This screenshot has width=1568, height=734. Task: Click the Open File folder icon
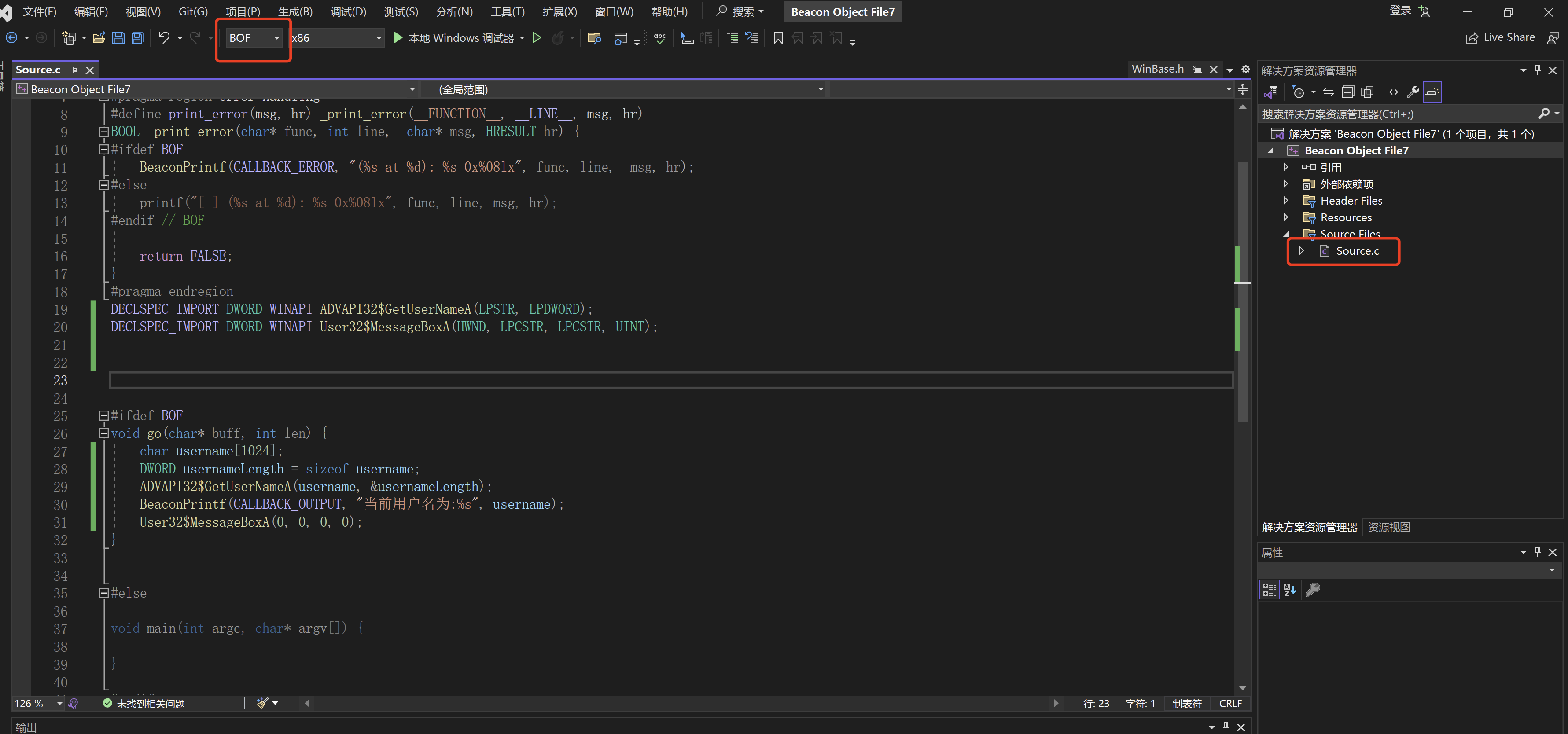pyautogui.click(x=99, y=38)
